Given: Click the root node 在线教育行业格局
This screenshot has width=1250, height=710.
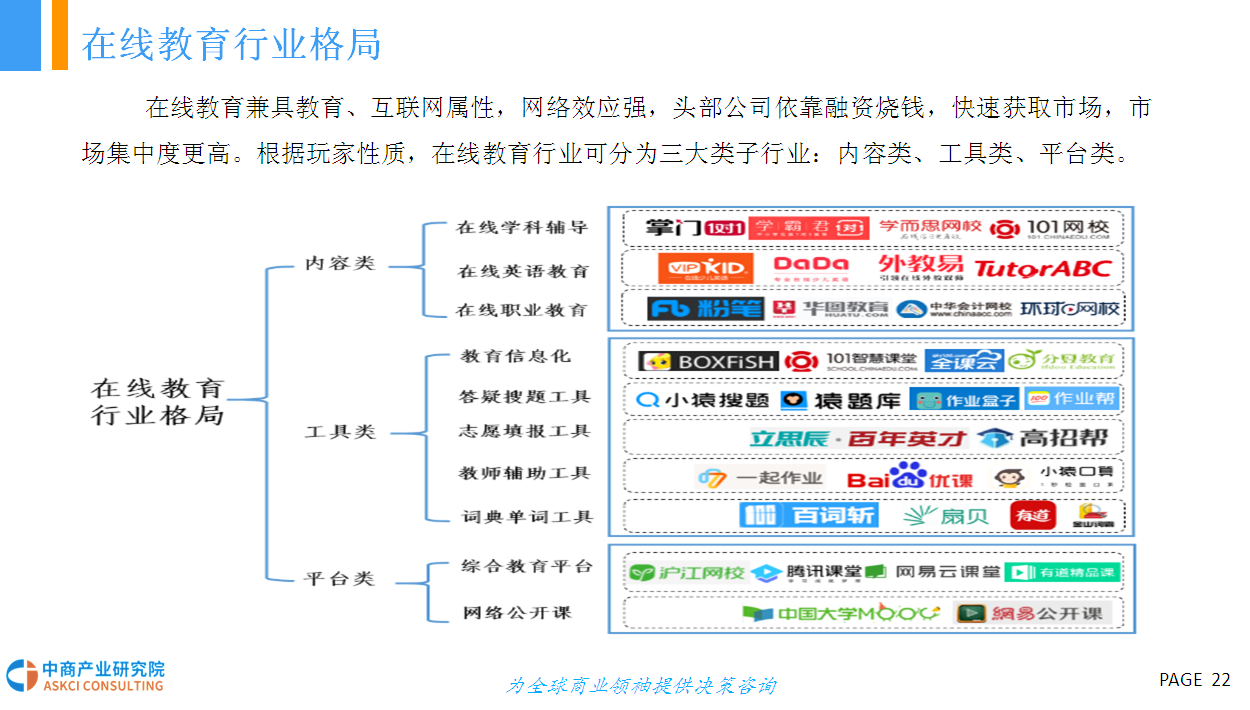Looking at the screenshot, I should 158,402.
